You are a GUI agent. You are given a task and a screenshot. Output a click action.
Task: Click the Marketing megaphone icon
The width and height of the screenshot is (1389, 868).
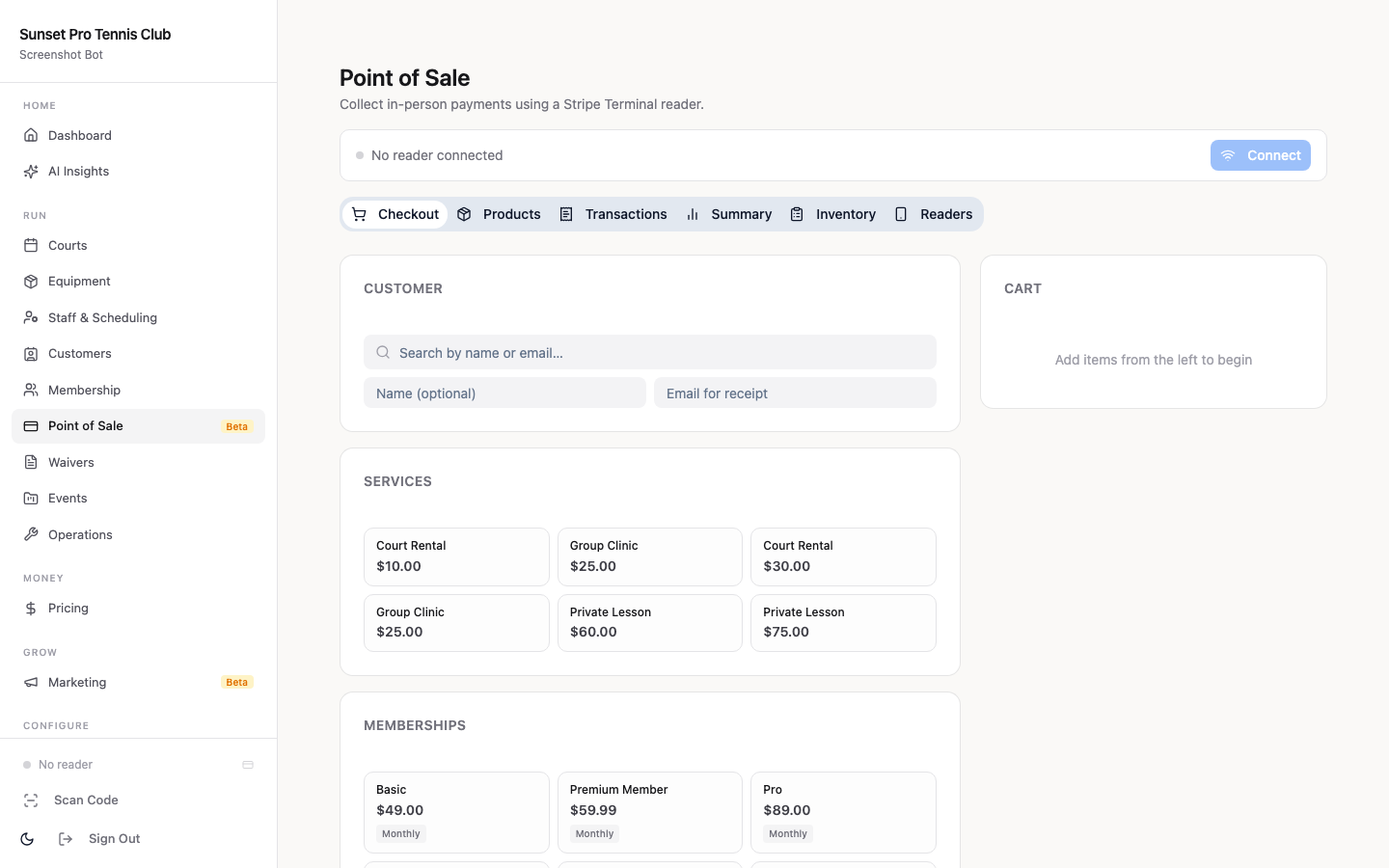click(31, 683)
